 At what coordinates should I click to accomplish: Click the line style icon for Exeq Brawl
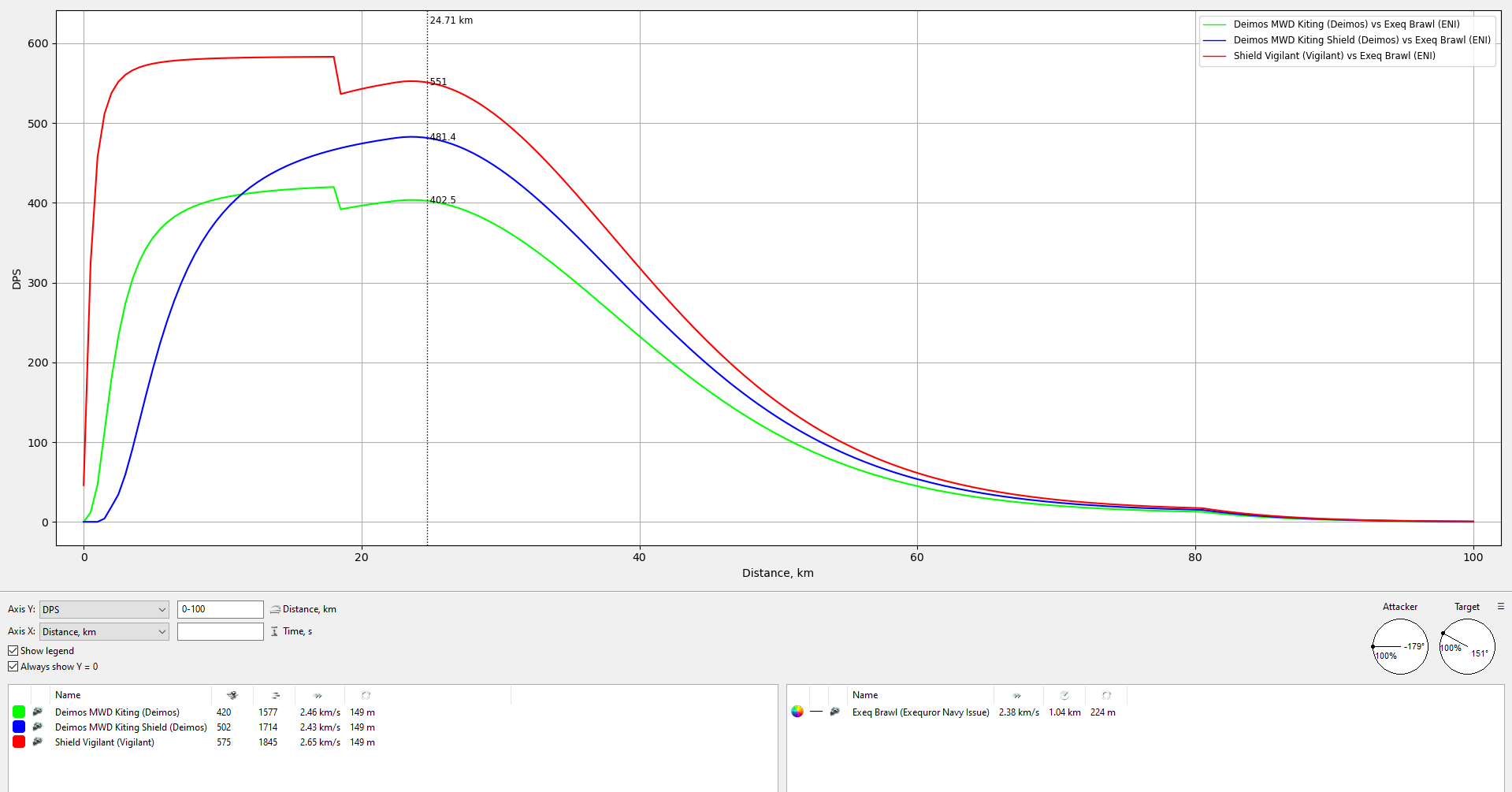click(815, 712)
